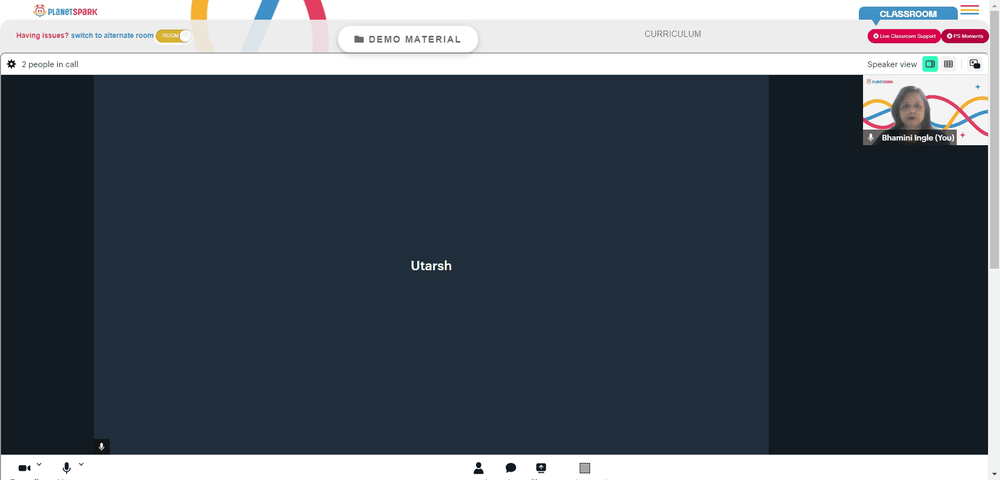Open the chat bubble icon
The image size is (1000, 480).
point(510,468)
